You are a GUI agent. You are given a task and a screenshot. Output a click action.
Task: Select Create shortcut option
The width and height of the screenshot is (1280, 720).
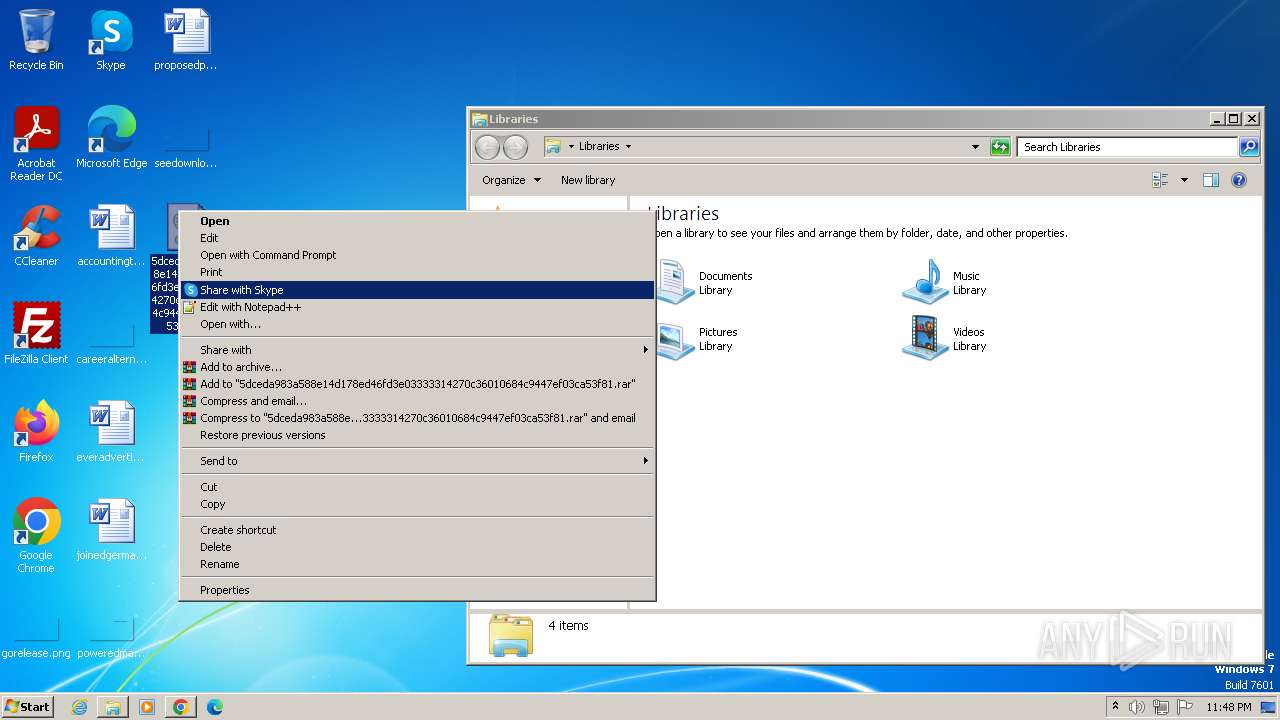[x=416, y=530]
